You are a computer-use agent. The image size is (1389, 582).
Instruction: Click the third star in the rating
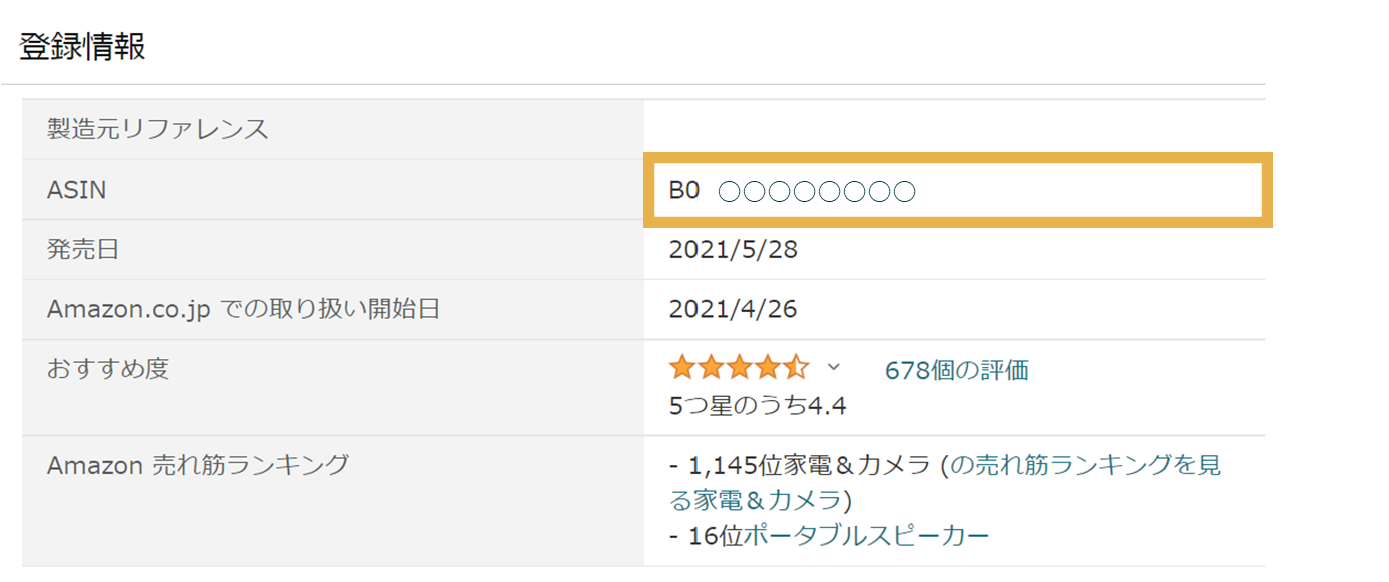[739, 368]
